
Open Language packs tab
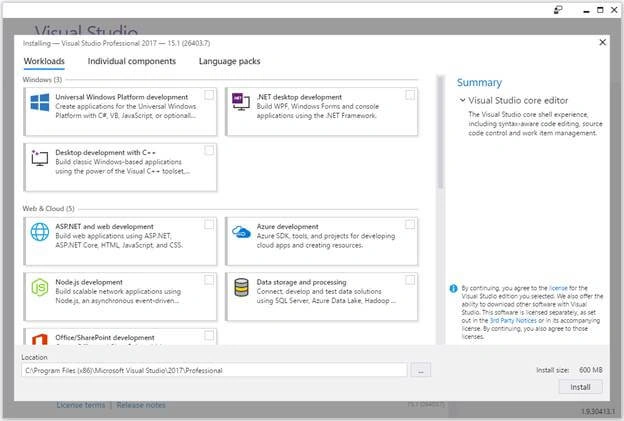click(230, 61)
